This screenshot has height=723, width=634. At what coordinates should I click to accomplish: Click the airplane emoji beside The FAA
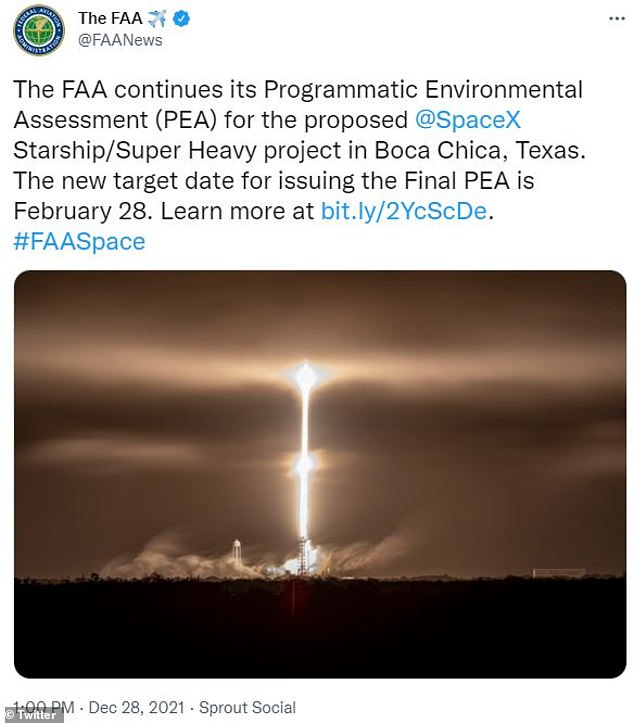point(158,18)
